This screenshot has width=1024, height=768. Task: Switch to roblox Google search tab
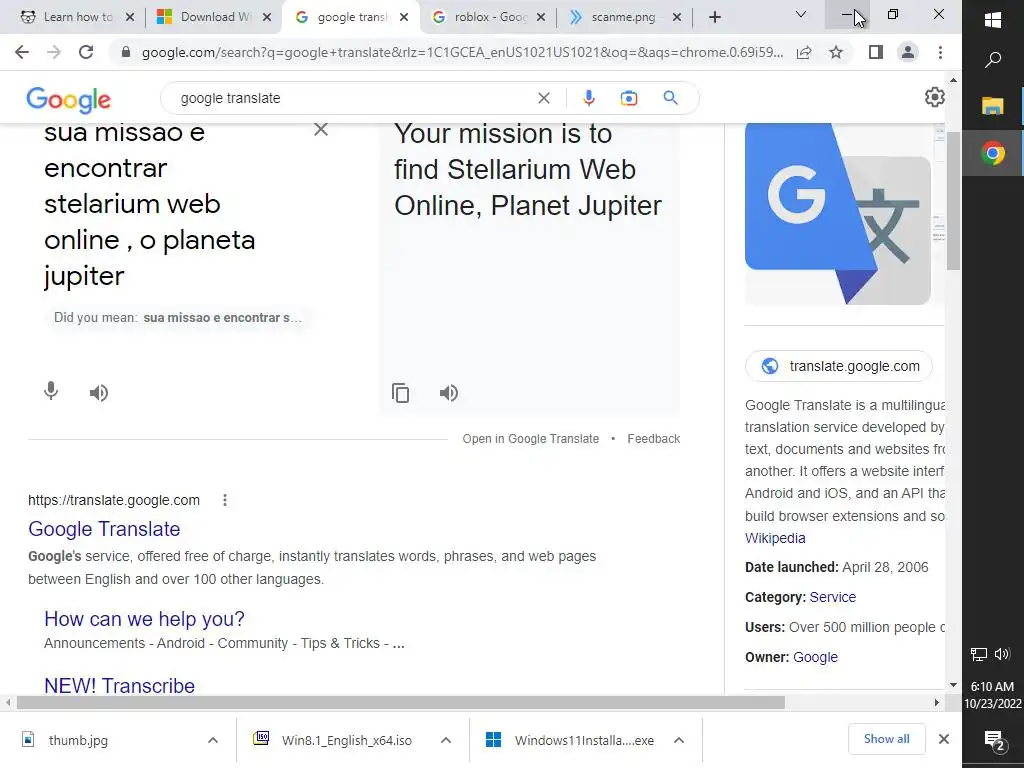490,17
